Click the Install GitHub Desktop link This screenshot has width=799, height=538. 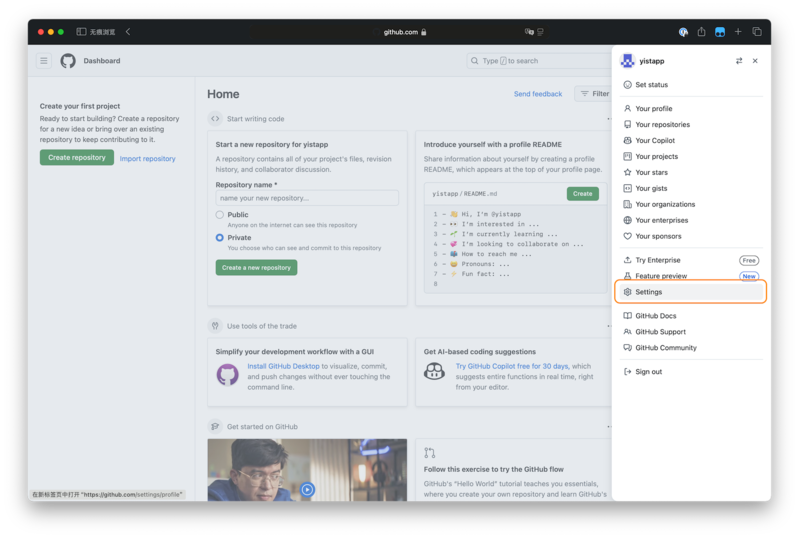pos(283,366)
